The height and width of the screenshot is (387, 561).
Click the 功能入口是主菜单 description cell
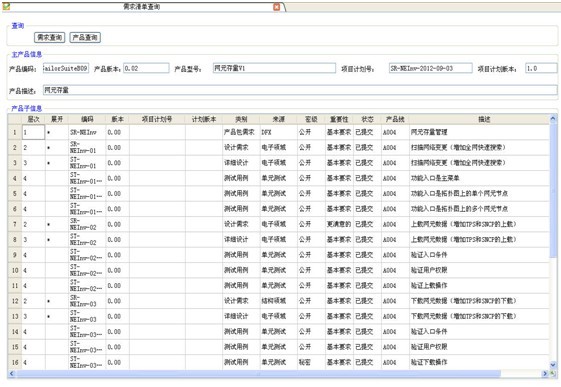click(x=479, y=178)
